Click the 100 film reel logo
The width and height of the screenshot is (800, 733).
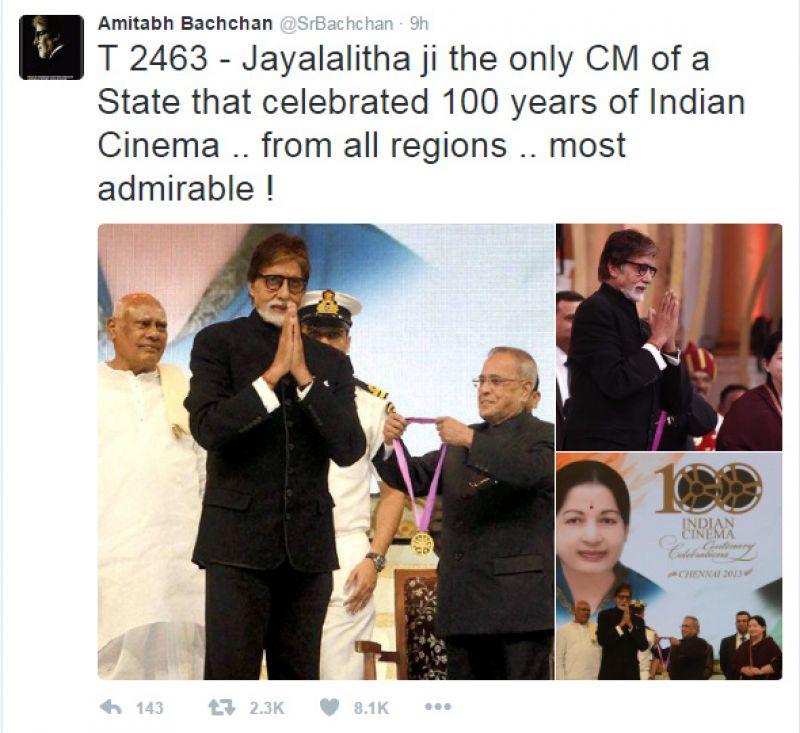pos(709,488)
